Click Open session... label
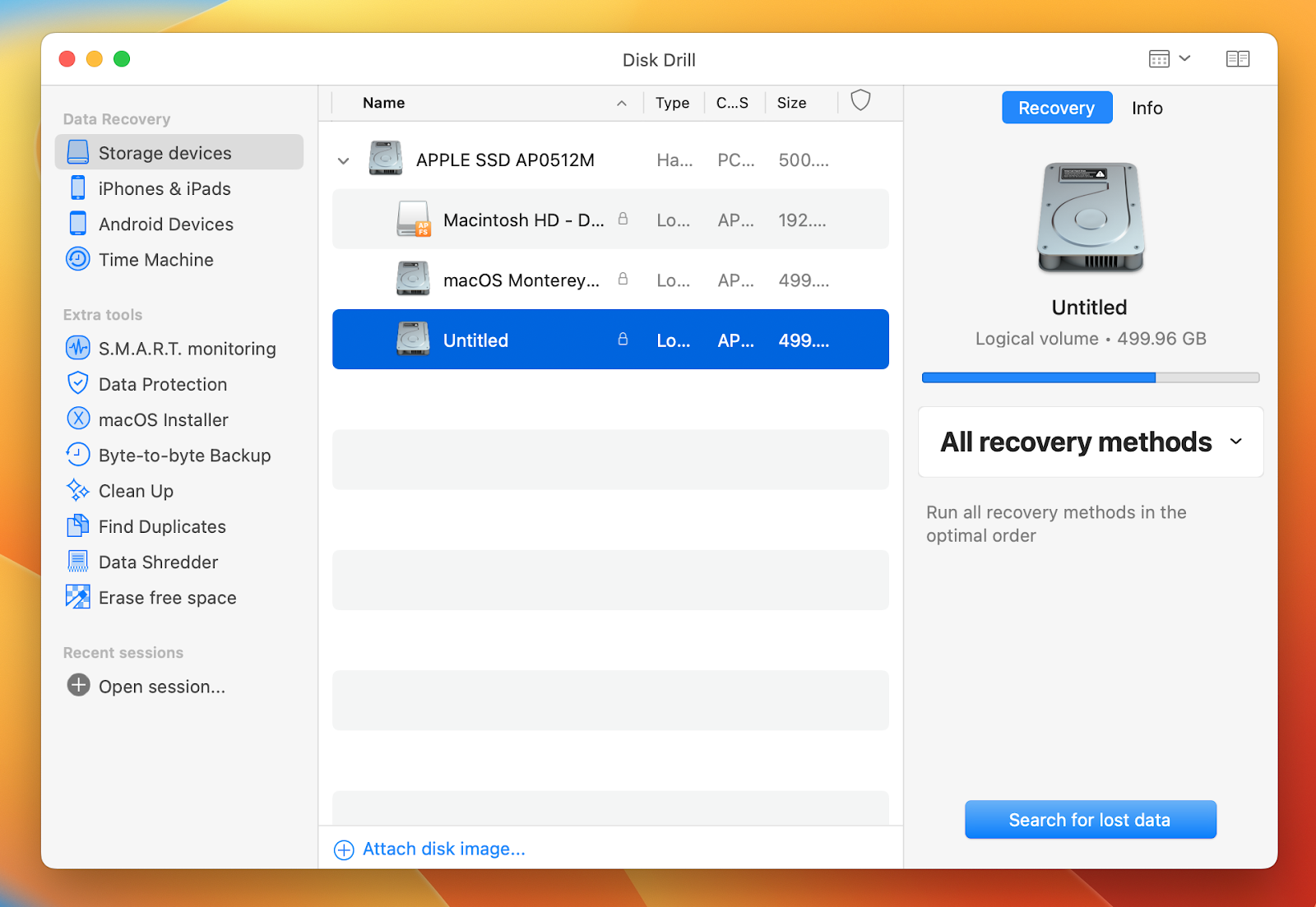This screenshot has height=907, width=1316. pyautogui.click(x=162, y=687)
